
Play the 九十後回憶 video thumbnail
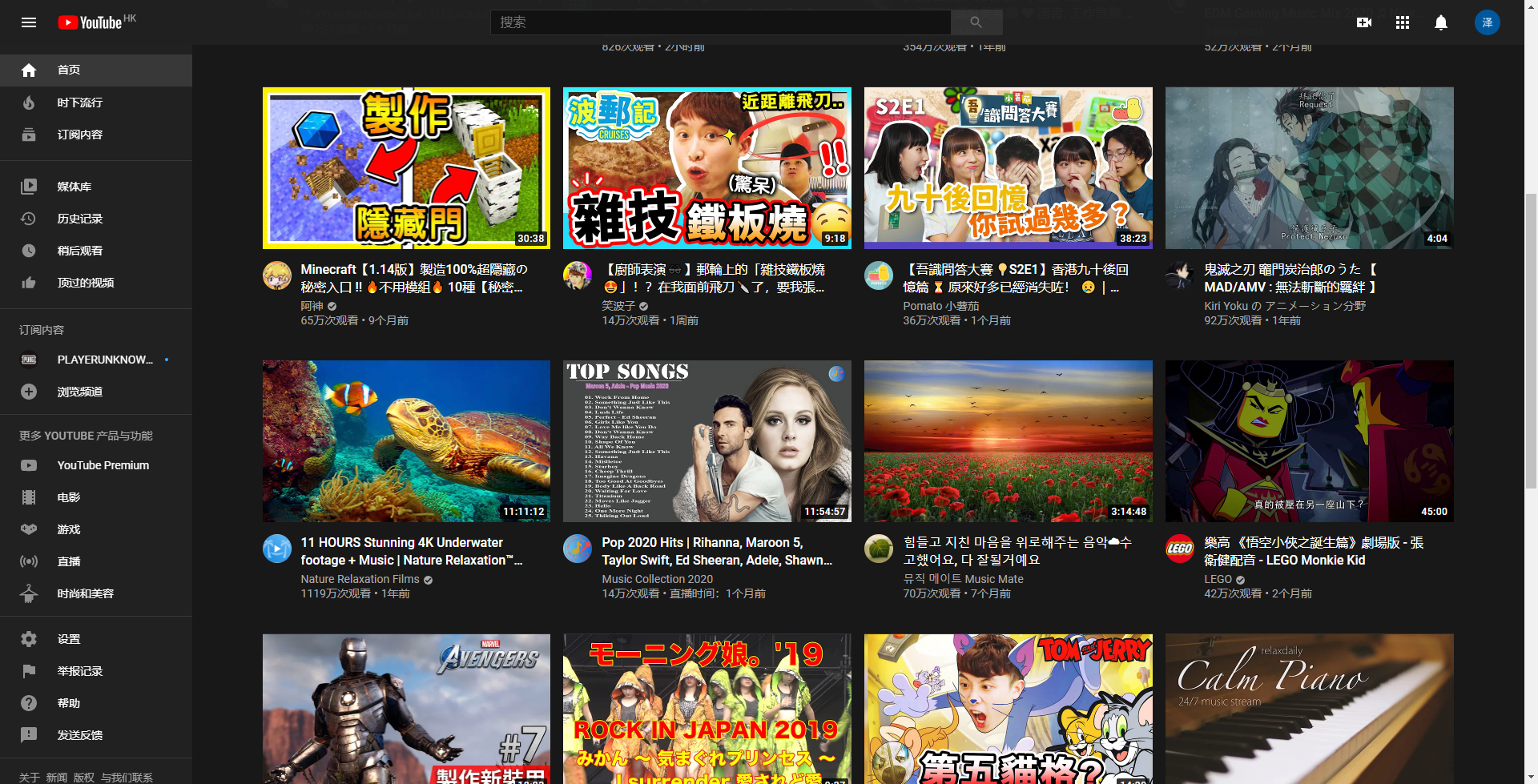(1009, 168)
